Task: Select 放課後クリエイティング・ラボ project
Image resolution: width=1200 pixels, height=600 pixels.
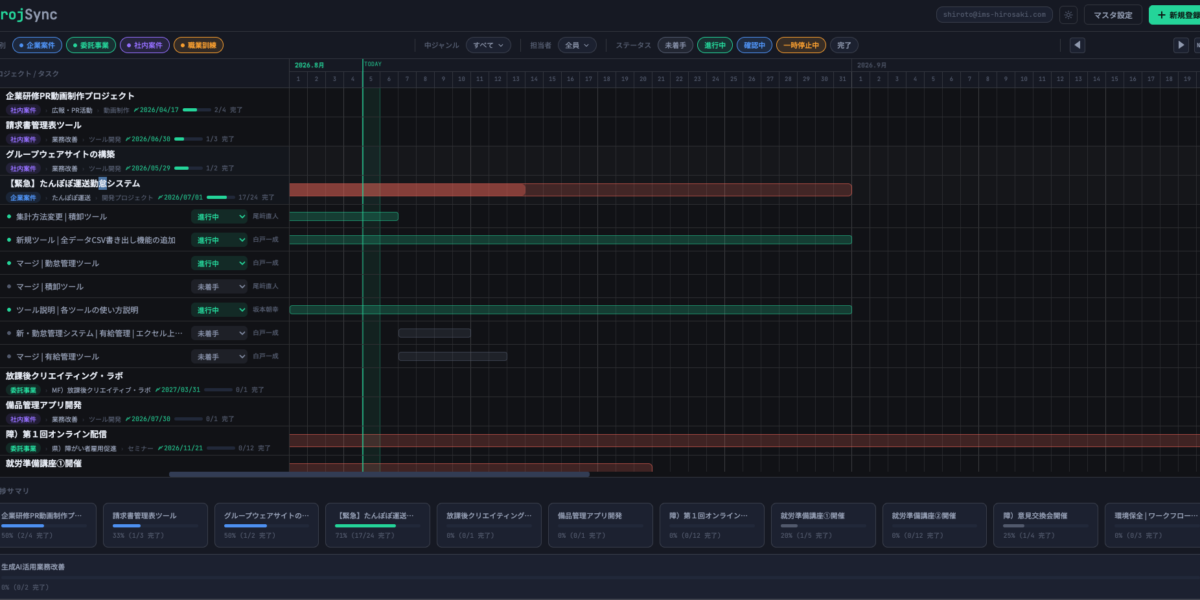Action: pos(145,382)
